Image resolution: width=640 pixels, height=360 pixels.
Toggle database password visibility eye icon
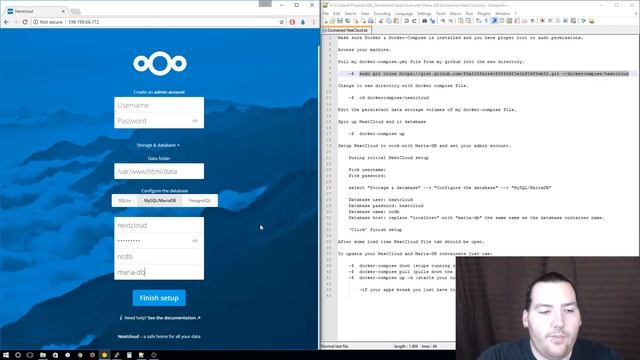[195, 241]
